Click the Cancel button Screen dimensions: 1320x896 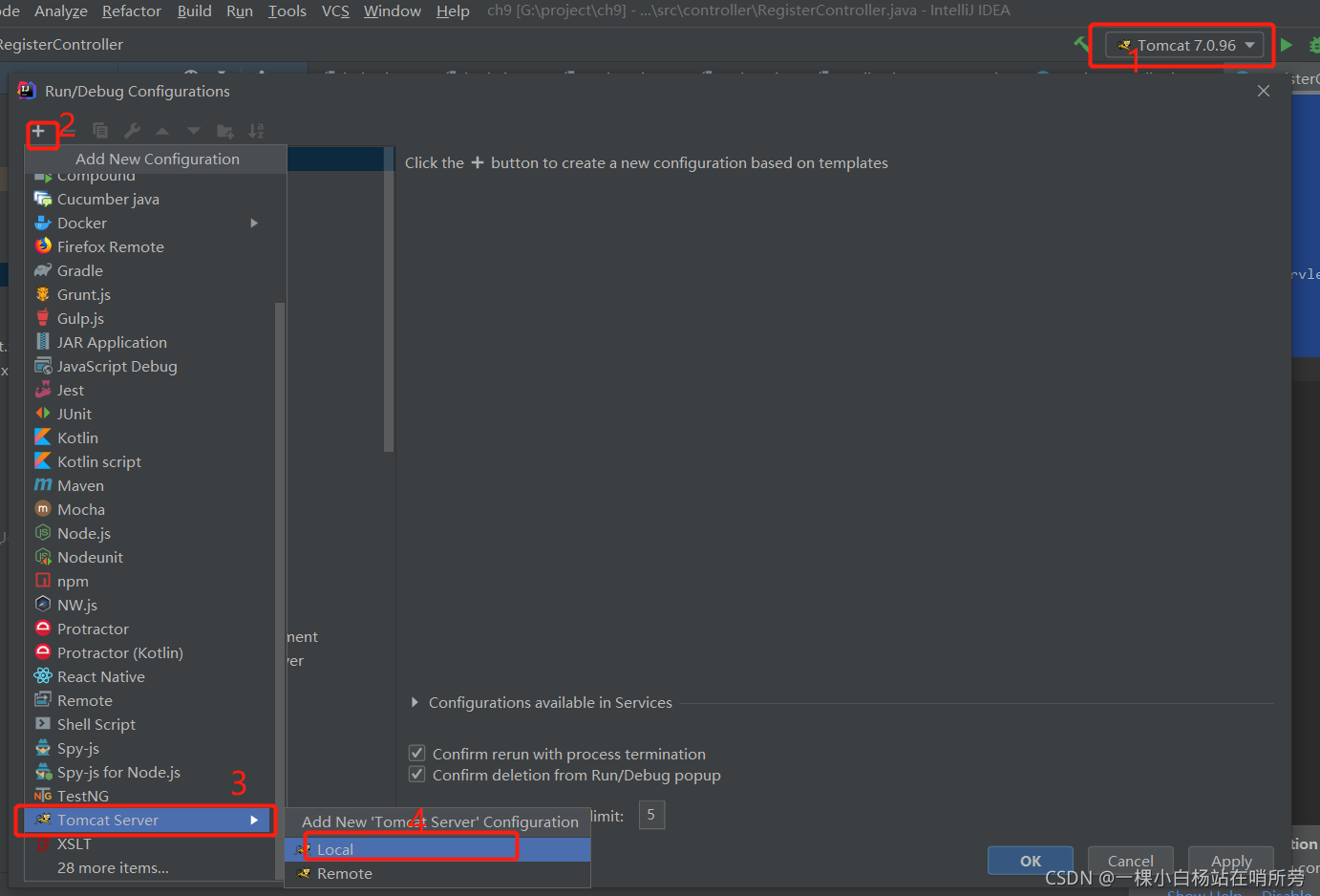tap(1131, 861)
